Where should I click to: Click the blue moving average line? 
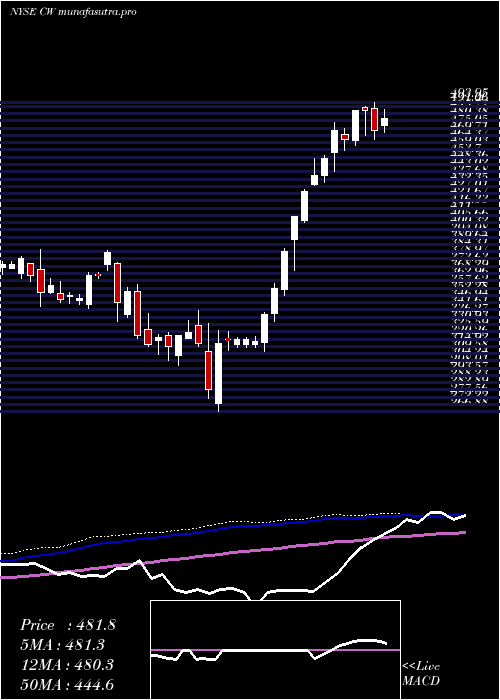coord(232,527)
